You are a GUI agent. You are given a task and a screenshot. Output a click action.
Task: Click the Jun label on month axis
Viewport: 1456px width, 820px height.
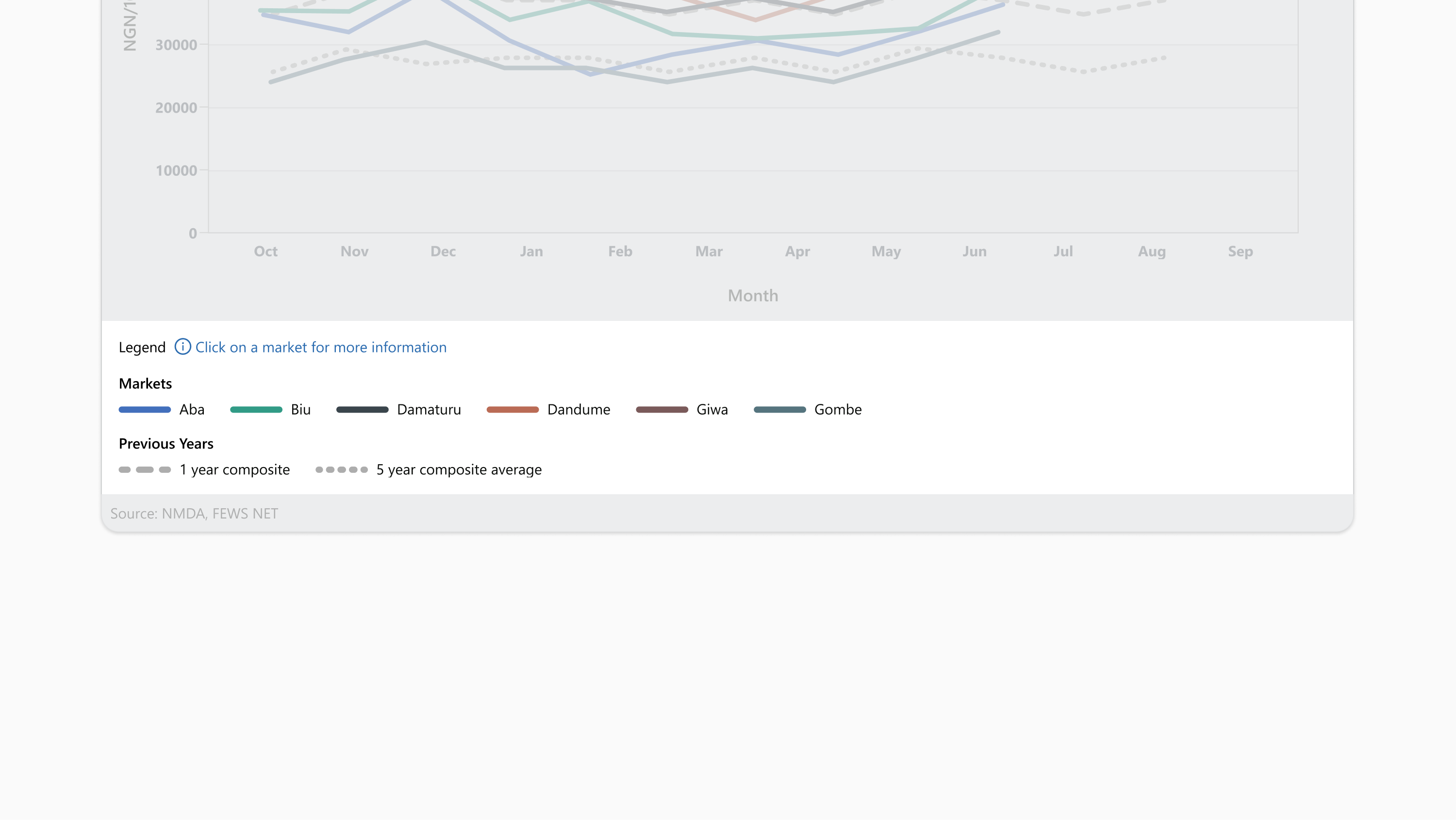(975, 251)
